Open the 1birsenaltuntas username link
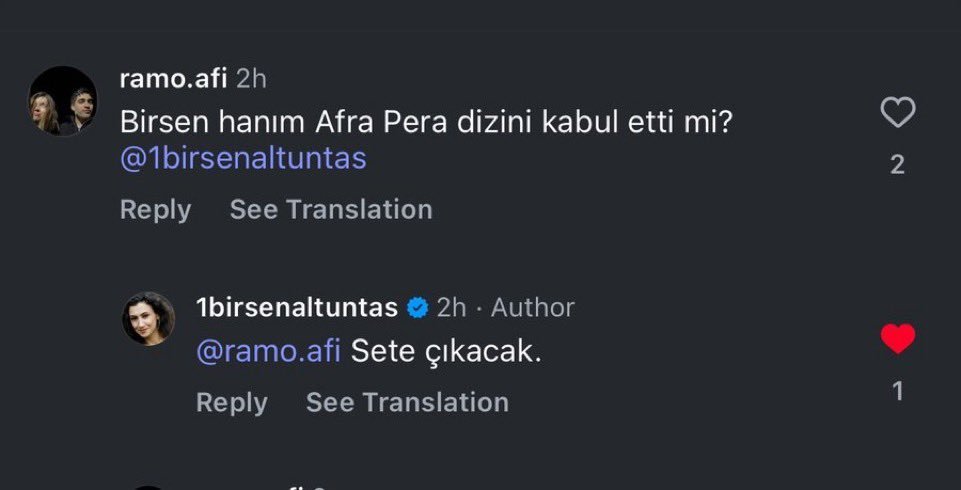961x490 pixels. point(297,308)
